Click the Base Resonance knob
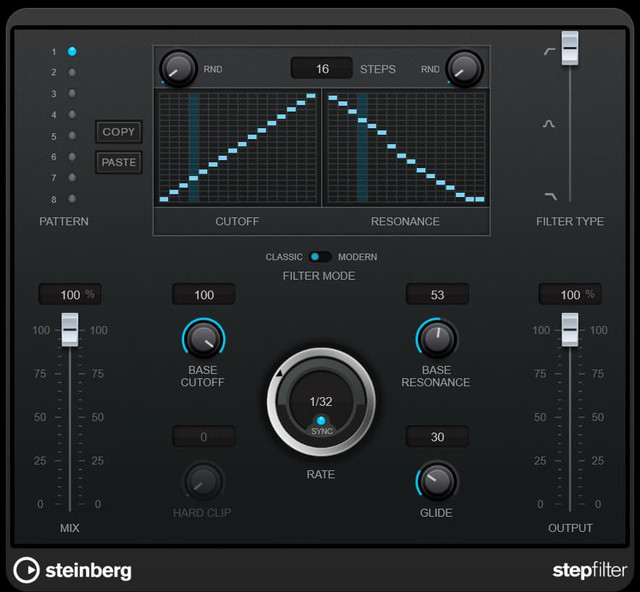Image resolution: width=640 pixels, height=592 pixels. pyautogui.click(x=437, y=338)
